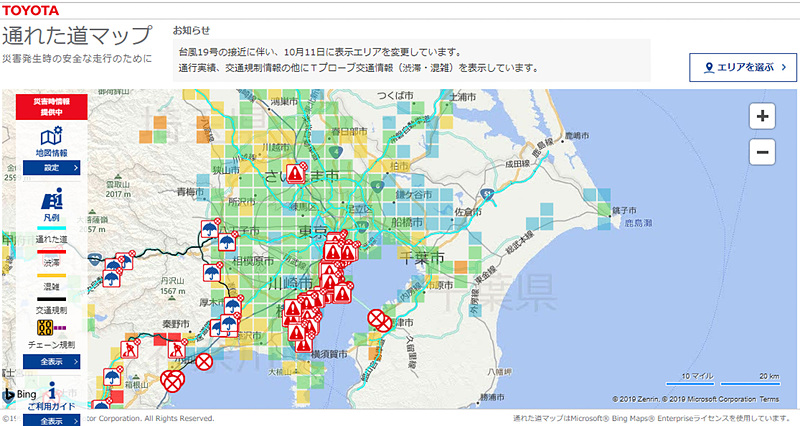800x426 pixels.
Task: Zoom out with the minus button
Action: click(762, 152)
